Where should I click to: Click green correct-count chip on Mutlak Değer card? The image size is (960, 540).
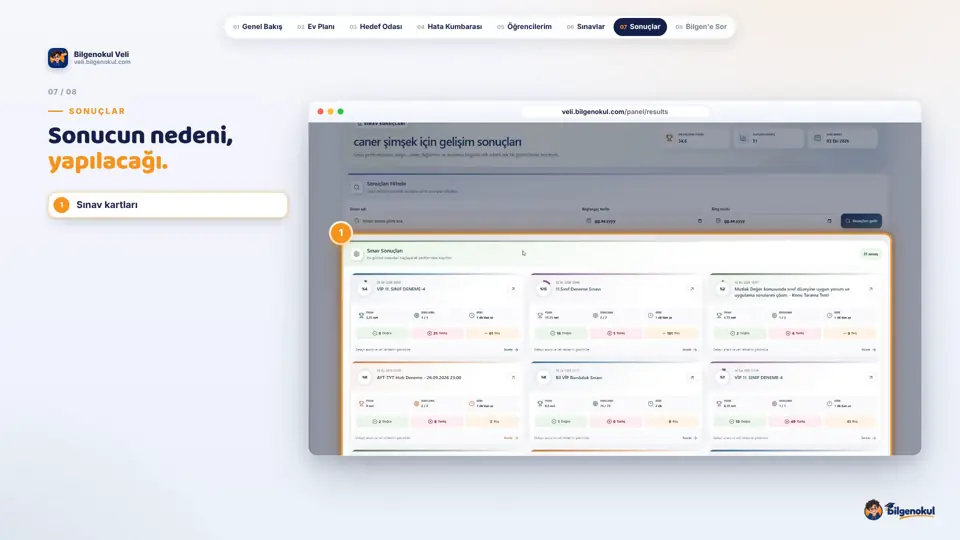(x=739, y=333)
